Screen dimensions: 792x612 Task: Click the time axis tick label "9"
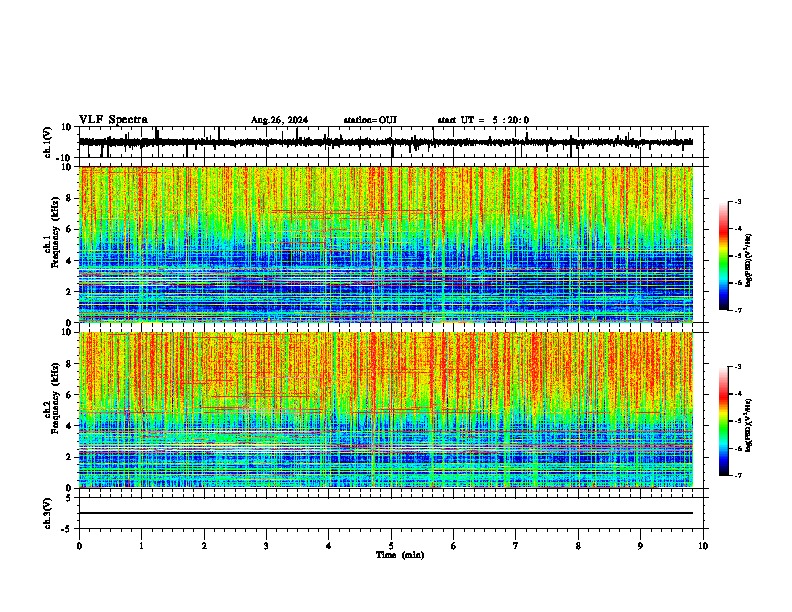tap(640, 546)
